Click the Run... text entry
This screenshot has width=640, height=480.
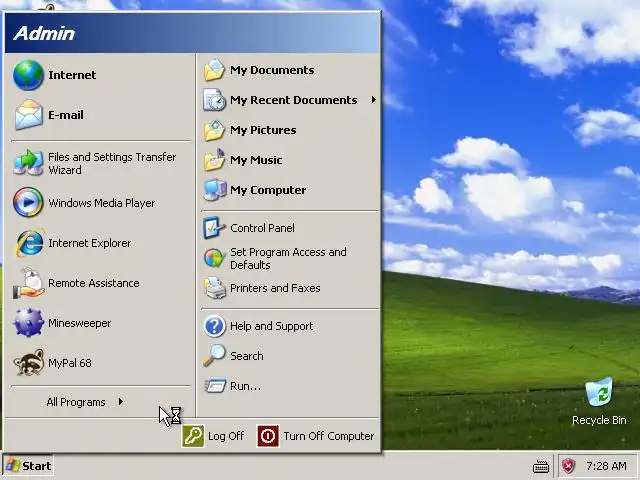[x=245, y=386]
